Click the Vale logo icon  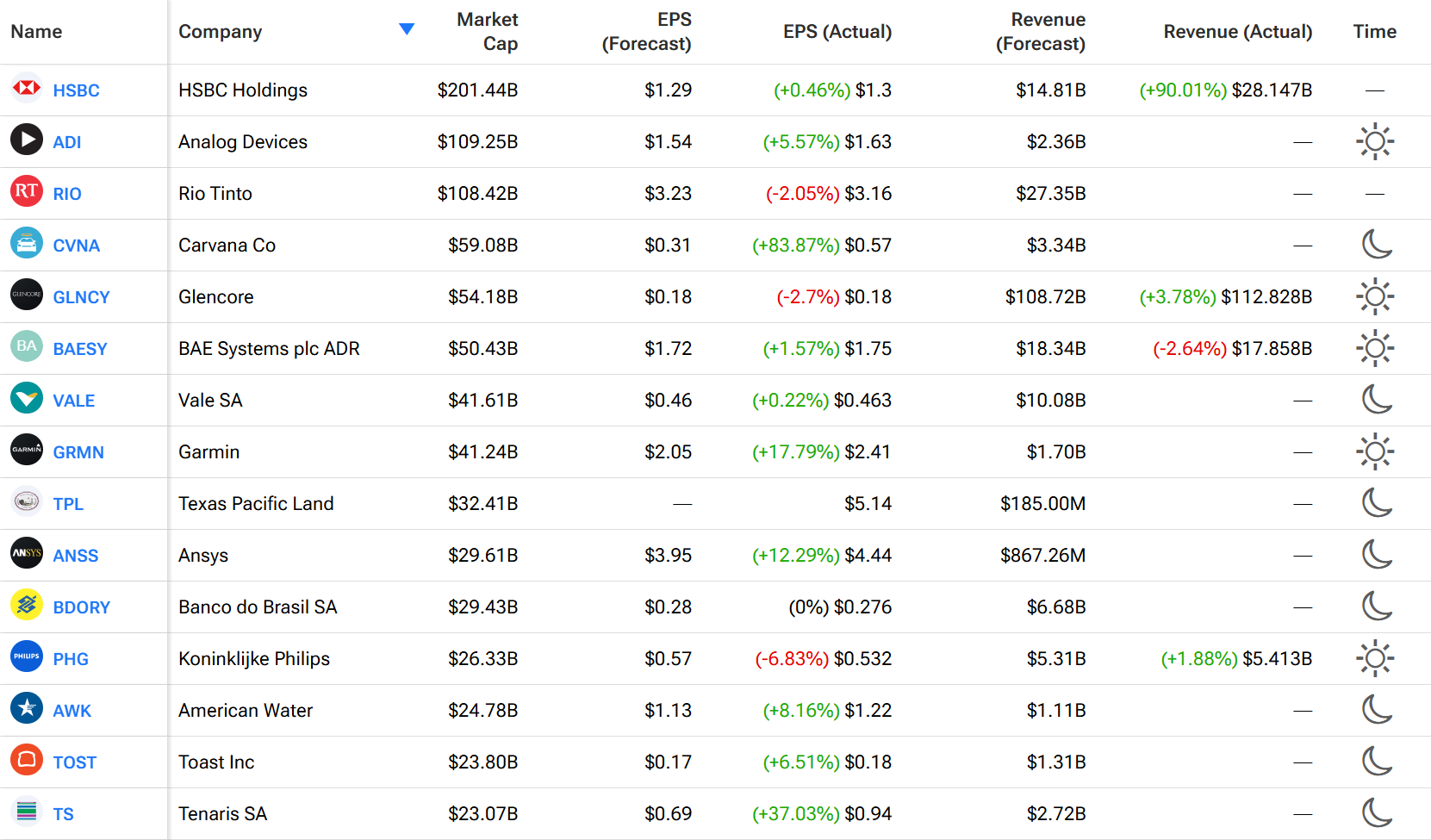tap(27, 398)
